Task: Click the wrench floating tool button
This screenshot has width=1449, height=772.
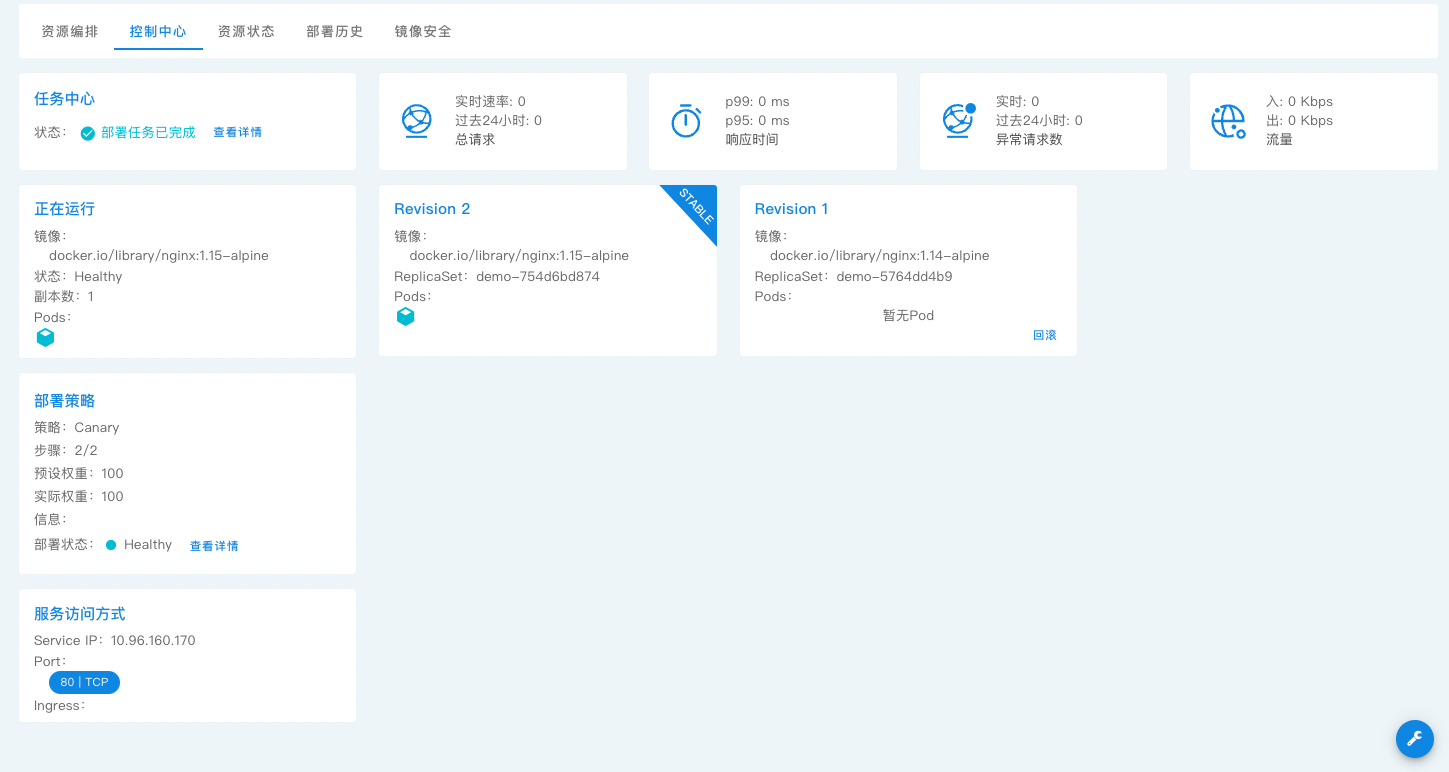Action: [x=1414, y=739]
